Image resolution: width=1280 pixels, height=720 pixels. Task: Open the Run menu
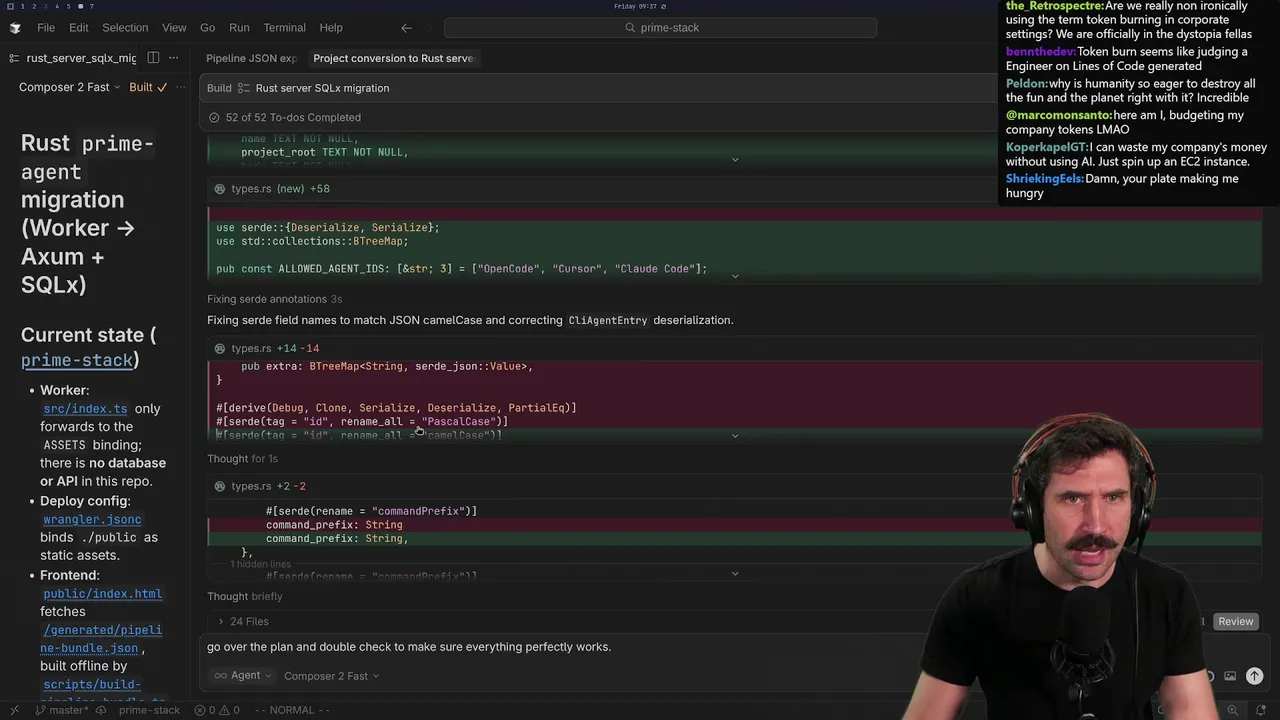[239, 28]
